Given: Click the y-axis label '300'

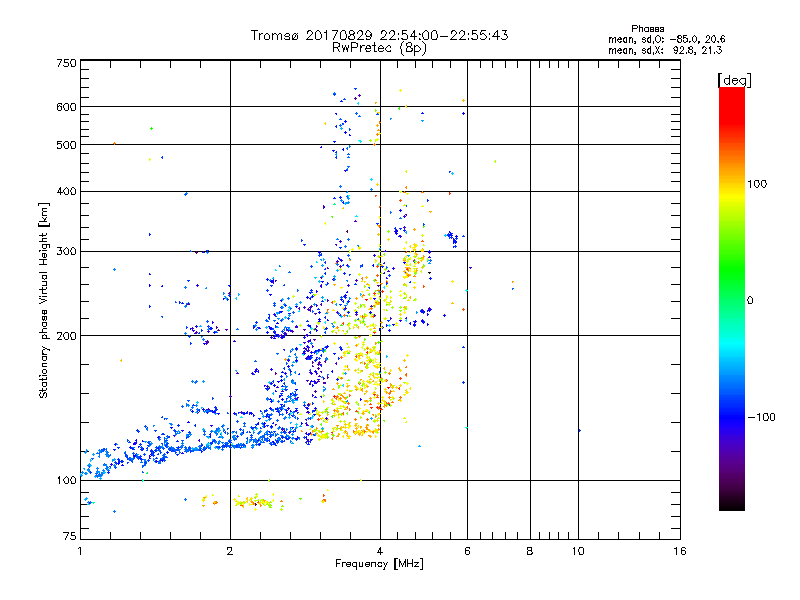Looking at the screenshot, I should click(66, 251).
